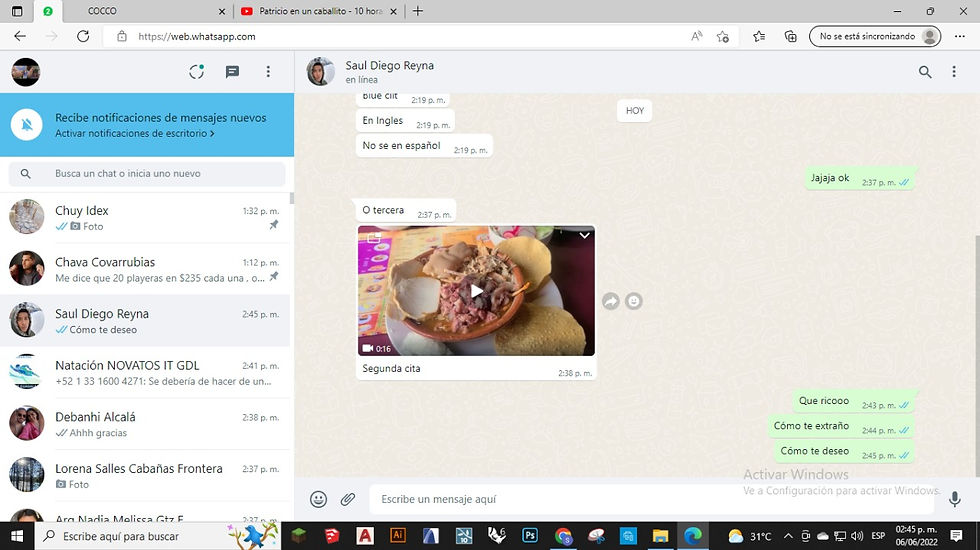Open browser collections icon
Viewport: 980px width, 550px height.
(x=791, y=36)
